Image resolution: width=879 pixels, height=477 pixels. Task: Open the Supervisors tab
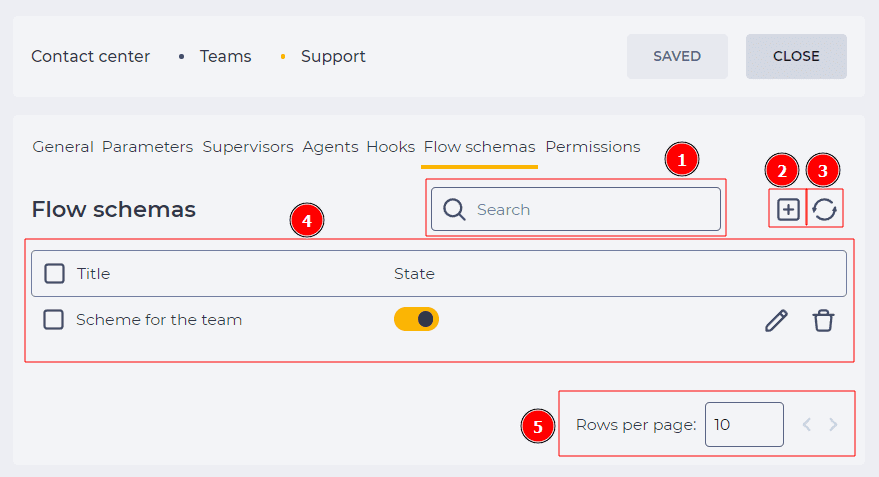(x=248, y=147)
